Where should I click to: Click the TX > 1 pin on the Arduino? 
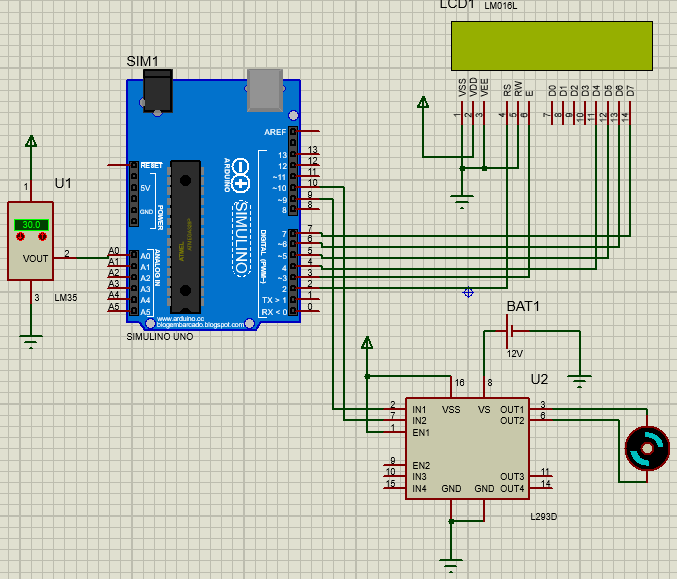[x=293, y=300]
